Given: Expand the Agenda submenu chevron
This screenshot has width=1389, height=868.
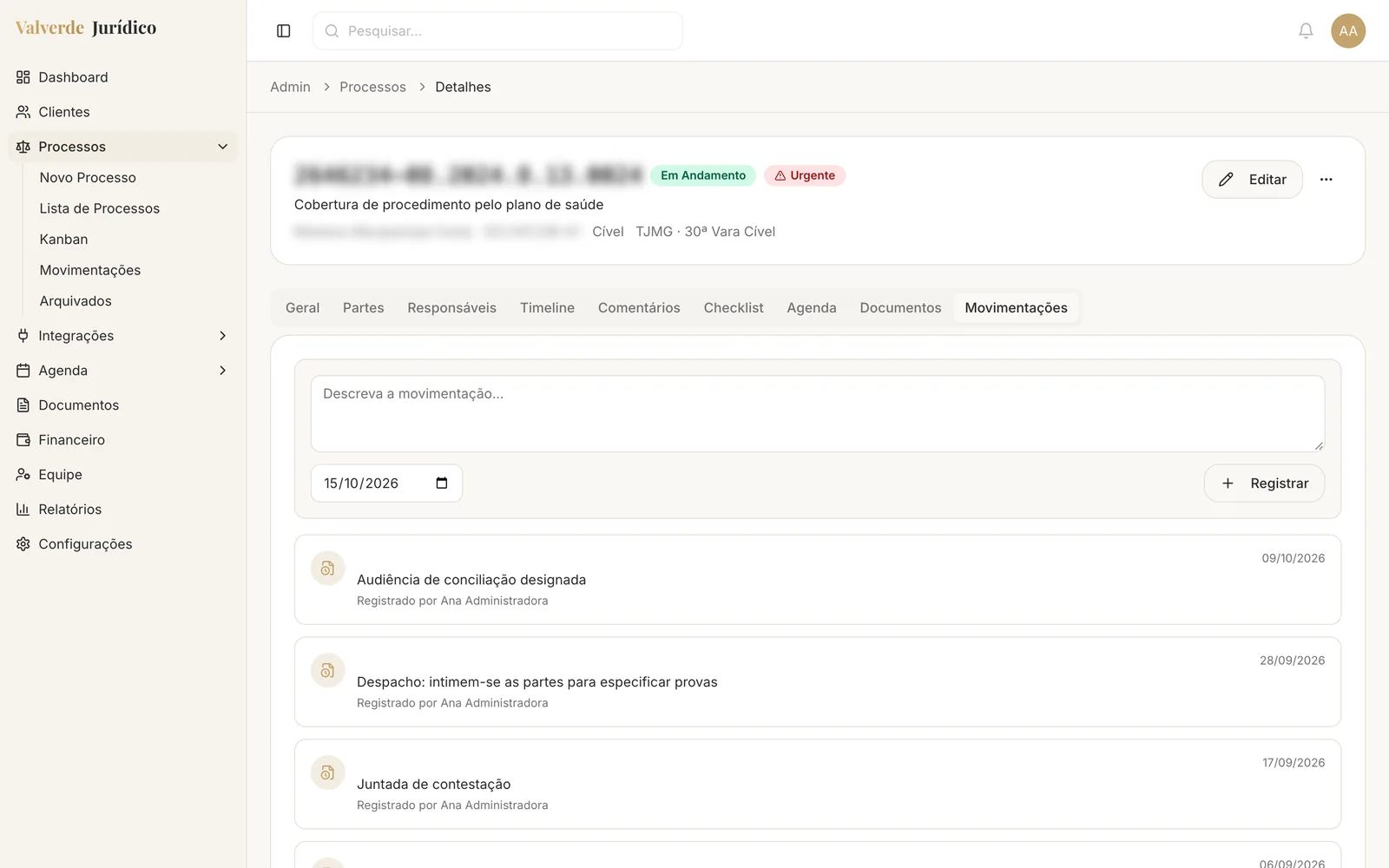Looking at the screenshot, I should (222, 371).
